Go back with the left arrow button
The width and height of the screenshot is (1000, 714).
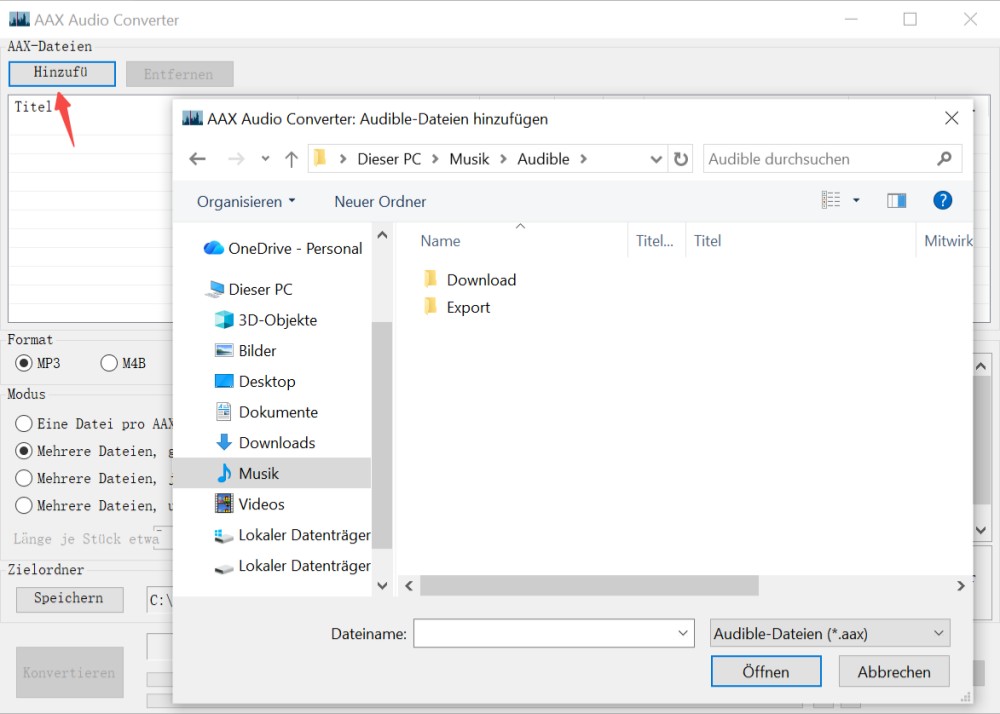[198, 159]
